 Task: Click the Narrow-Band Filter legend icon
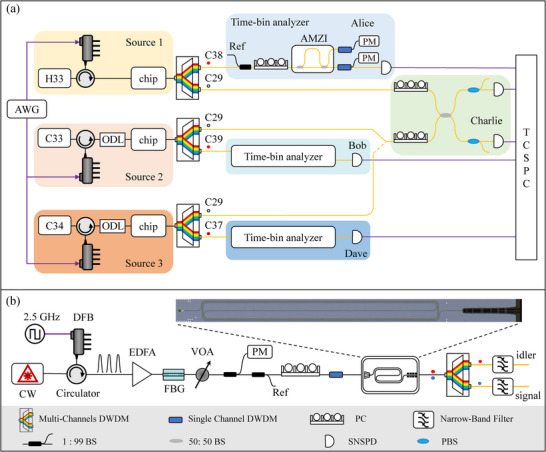[423, 420]
